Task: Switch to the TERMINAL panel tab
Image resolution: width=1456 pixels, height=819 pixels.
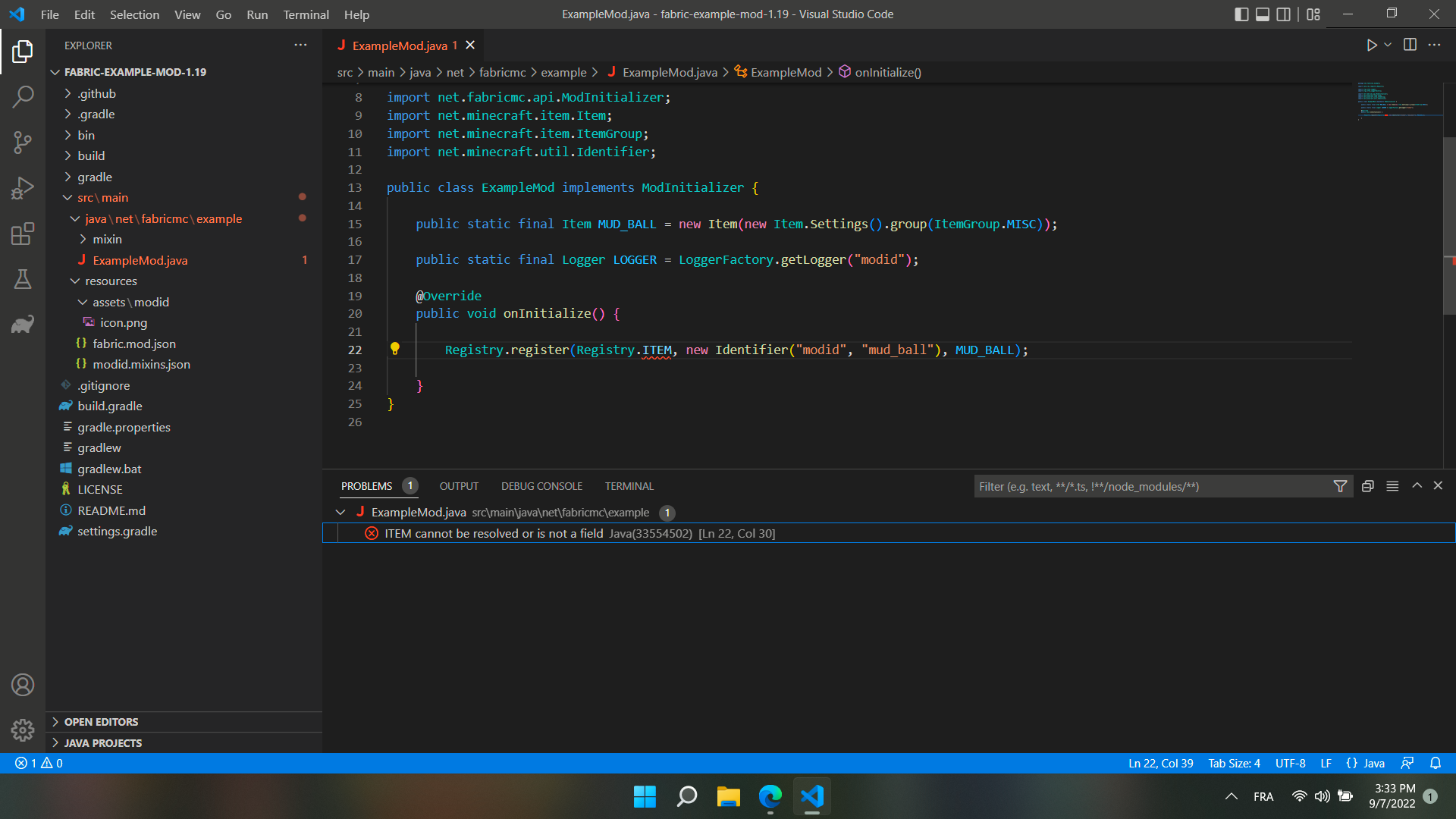Action: coord(629,486)
